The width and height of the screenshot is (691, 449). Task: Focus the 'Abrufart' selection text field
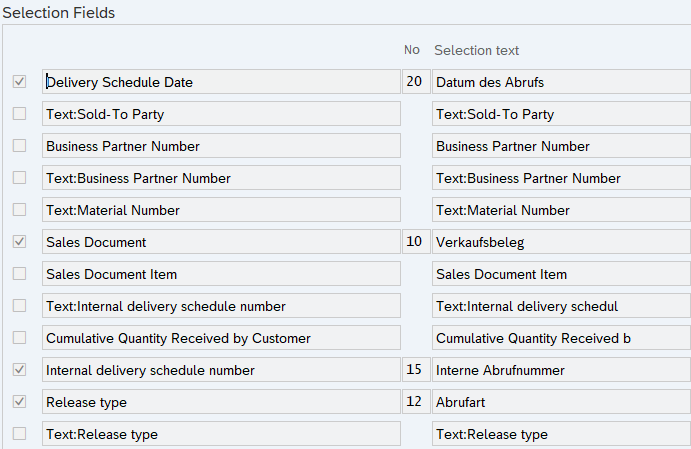560,402
